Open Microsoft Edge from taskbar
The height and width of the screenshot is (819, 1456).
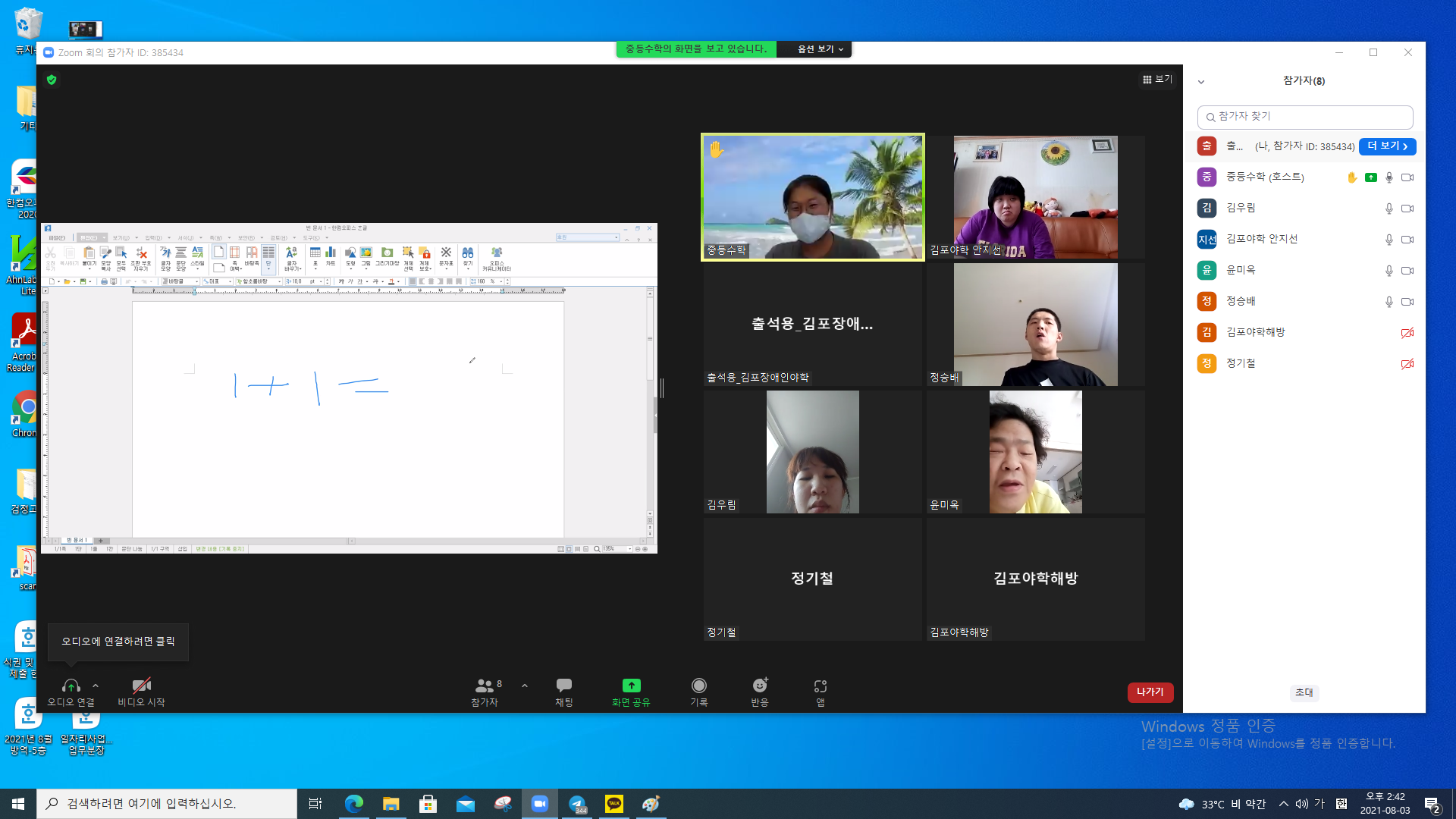click(x=353, y=804)
